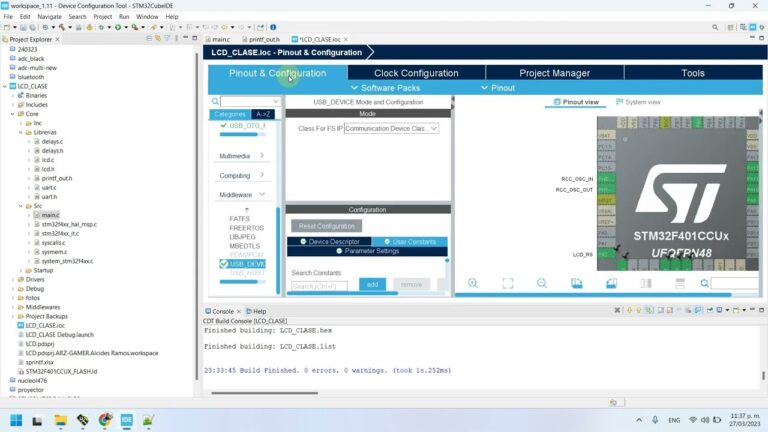Clear the console with the X icon
768x432 pixels.
pyautogui.click(x=617, y=310)
